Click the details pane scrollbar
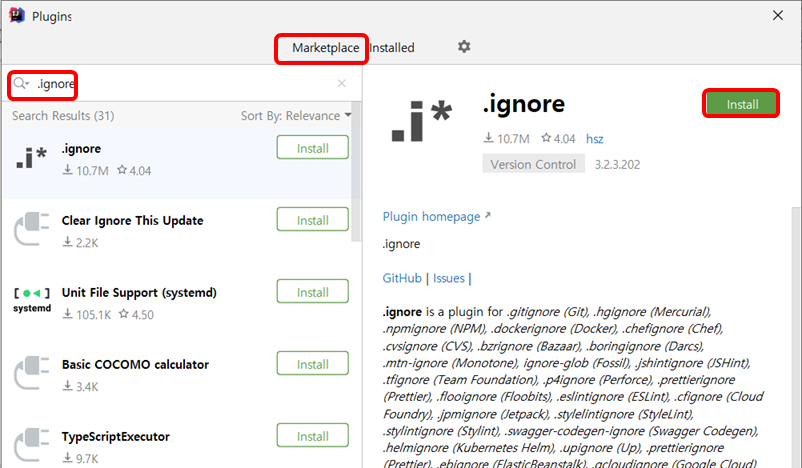 tap(795, 338)
